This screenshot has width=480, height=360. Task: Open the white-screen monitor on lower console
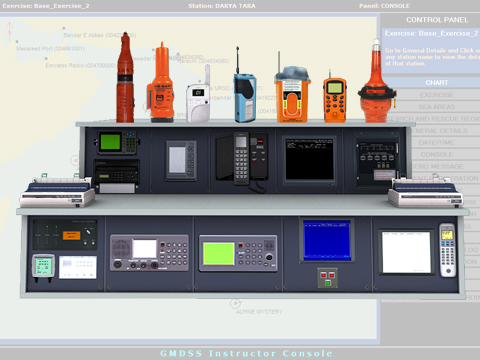pos(406,252)
